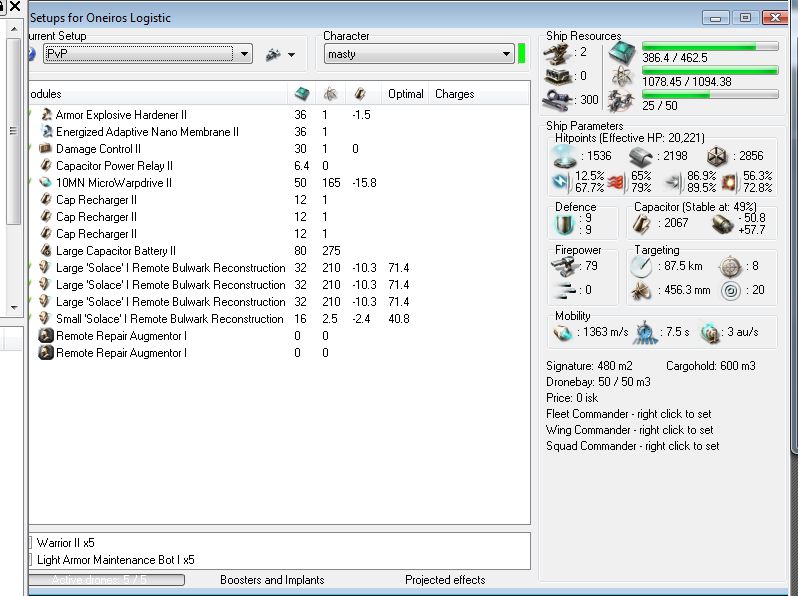Click the powergrid icon beside 1078.45 / 1094.38
Screen dimensions: 800x596
(x=622, y=77)
